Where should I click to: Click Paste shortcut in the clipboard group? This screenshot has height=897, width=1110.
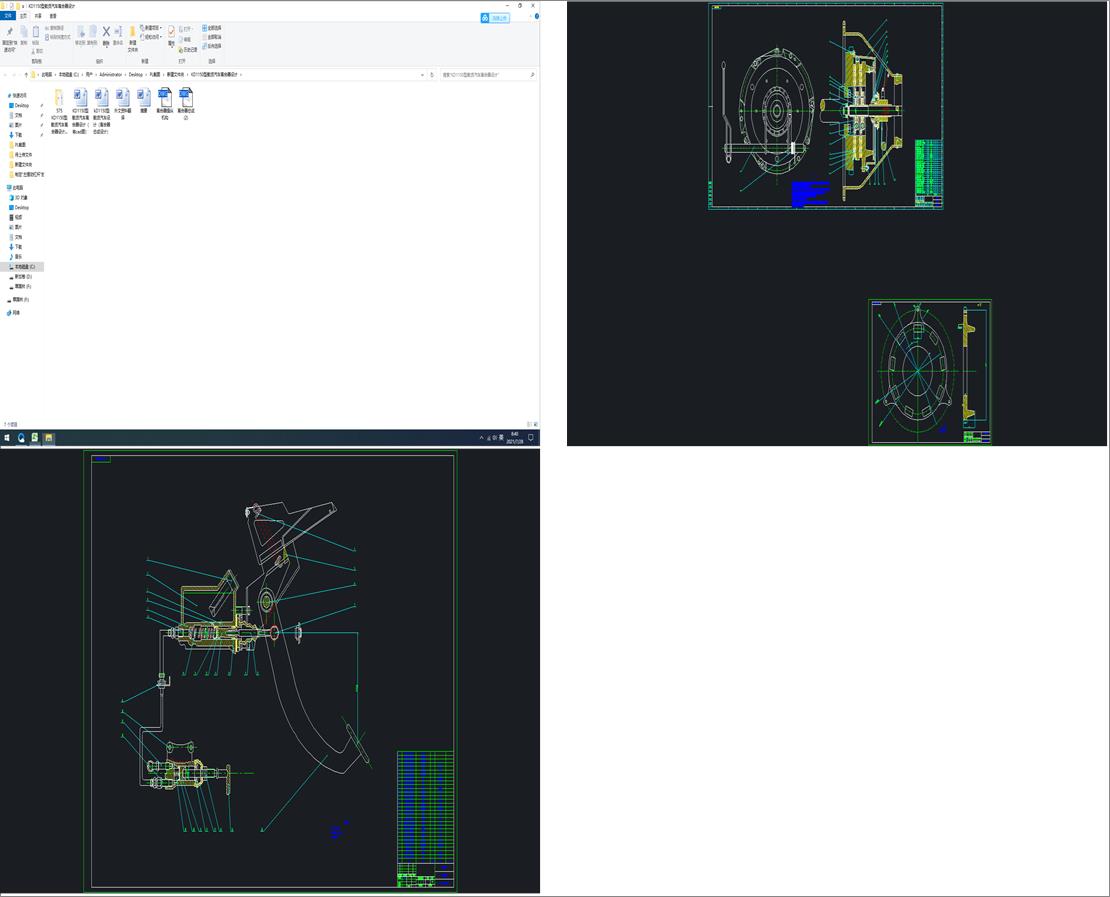pos(57,37)
